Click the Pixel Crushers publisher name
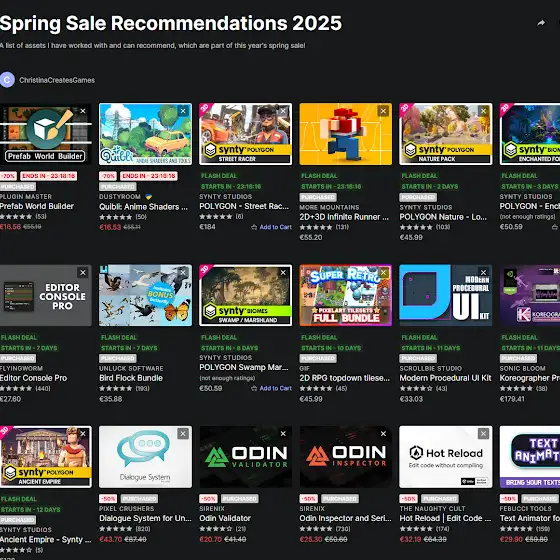 pos(126,509)
